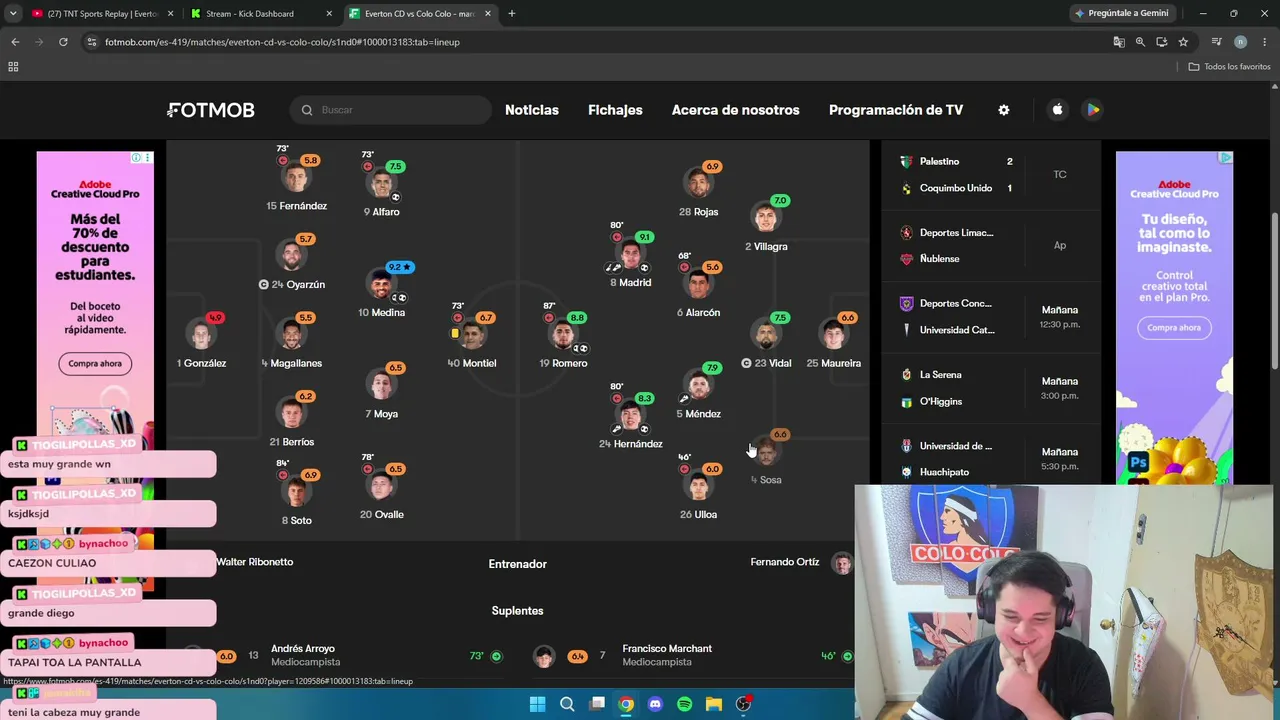Viewport: 1280px width, 720px height.
Task: Switch to the TNT Sports Replay tab
Action: click(101, 14)
